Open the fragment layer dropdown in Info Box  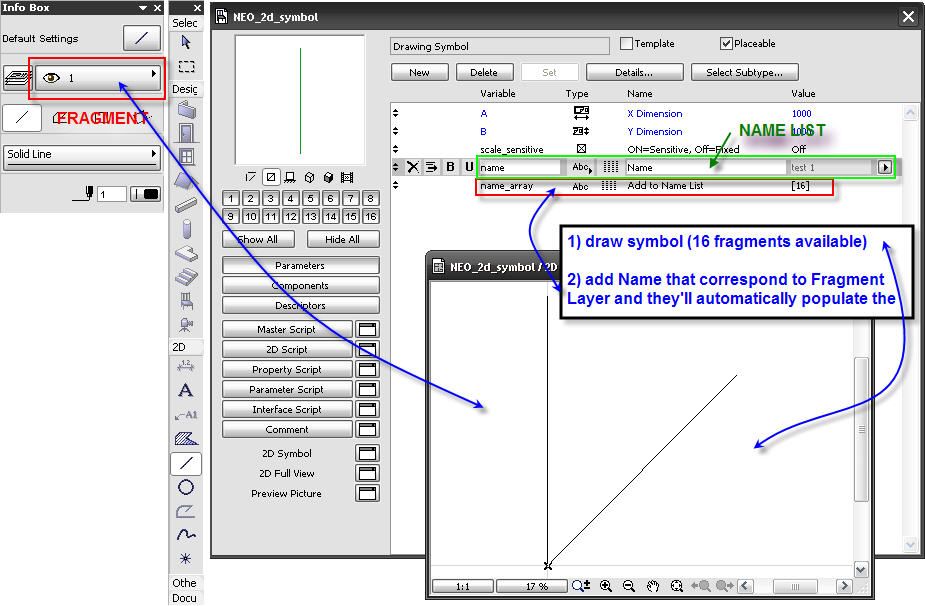[98, 77]
